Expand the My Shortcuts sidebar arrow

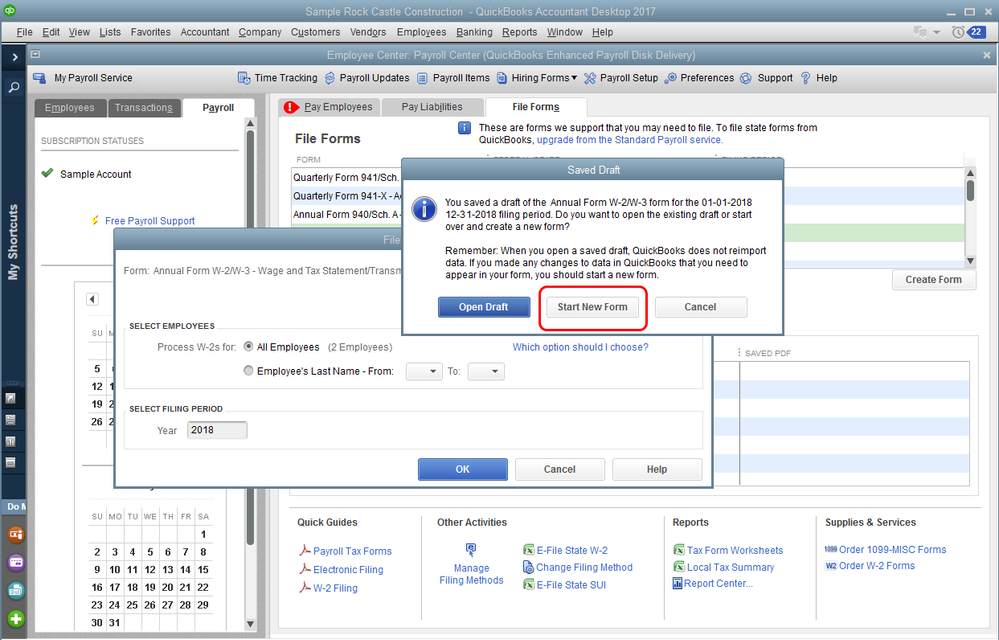[14, 57]
